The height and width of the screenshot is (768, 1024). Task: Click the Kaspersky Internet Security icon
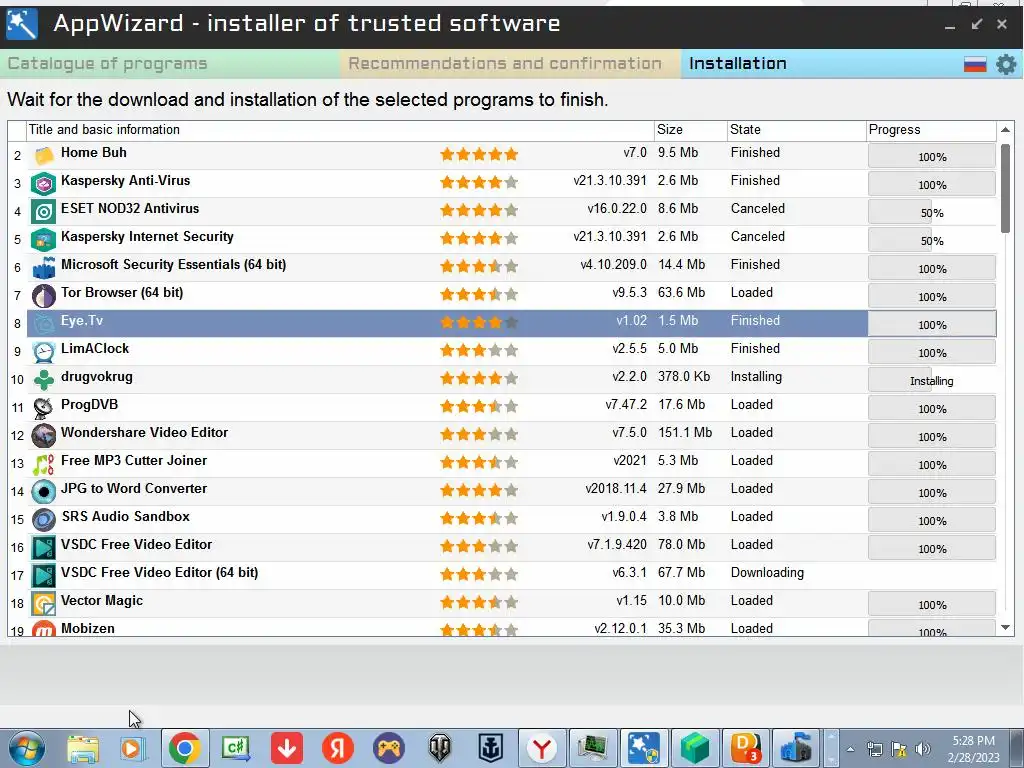coord(44,240)
